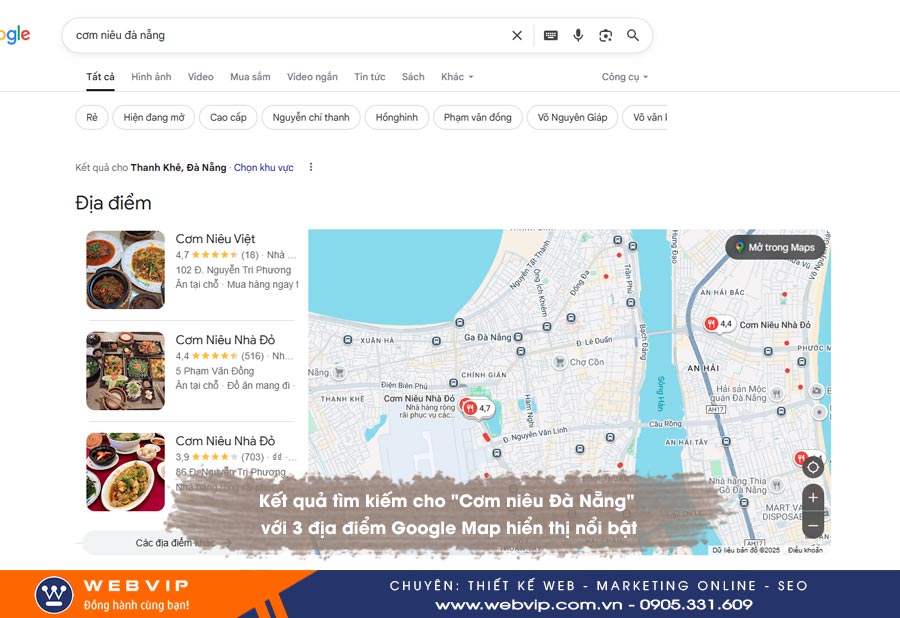Click the Google logo
This screenshot has width=900, height=618.
coord(15,35)
